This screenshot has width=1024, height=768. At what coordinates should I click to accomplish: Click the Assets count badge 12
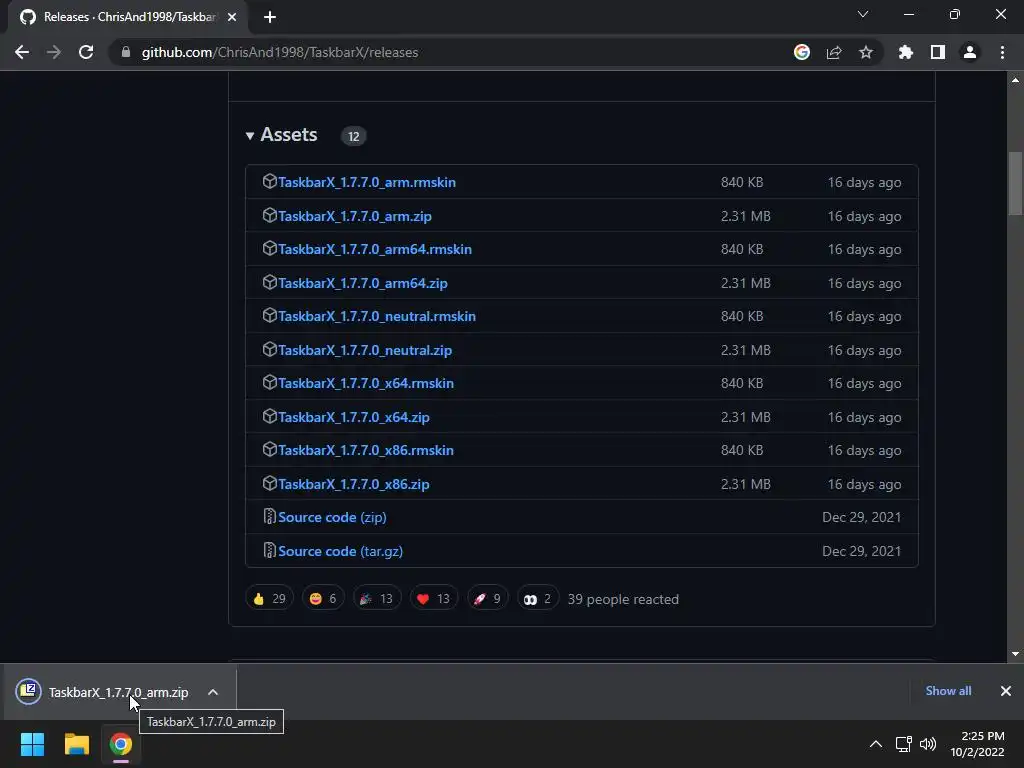tap(353, 136)
